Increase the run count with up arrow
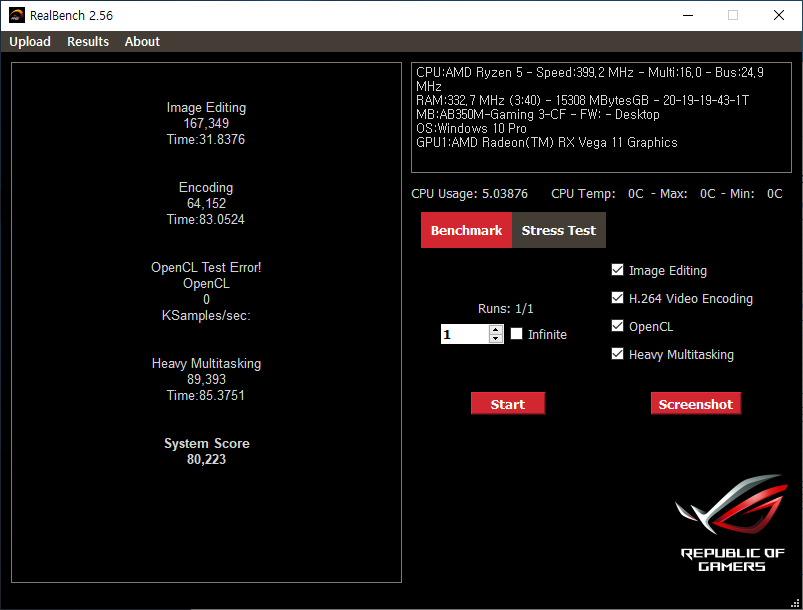 pyautogui.click(x=496, y=330)
